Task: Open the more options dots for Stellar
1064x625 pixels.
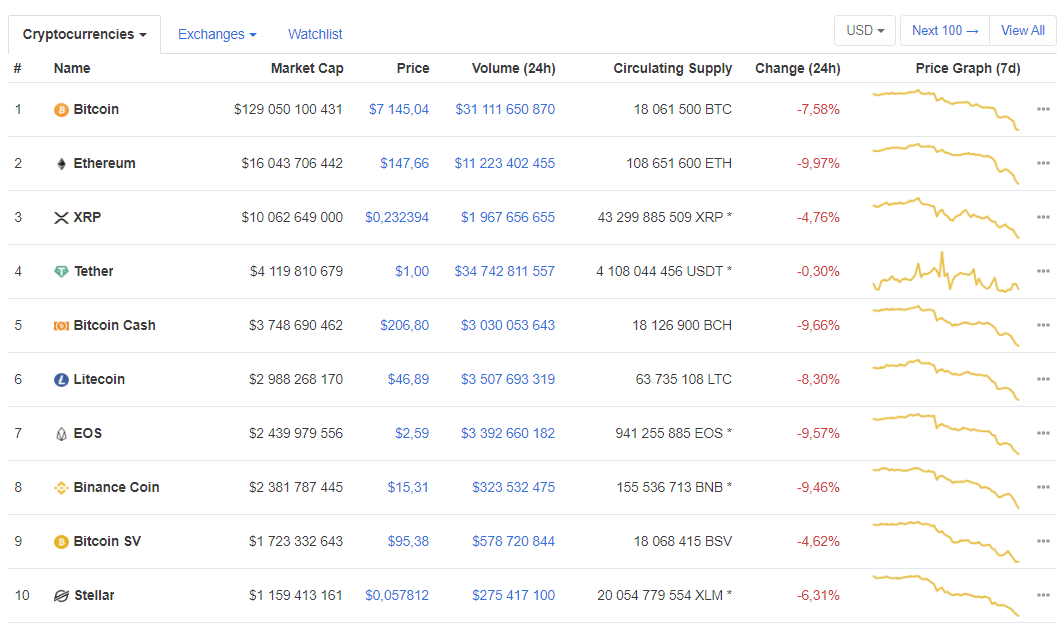Action: (x=1043, y=595)
